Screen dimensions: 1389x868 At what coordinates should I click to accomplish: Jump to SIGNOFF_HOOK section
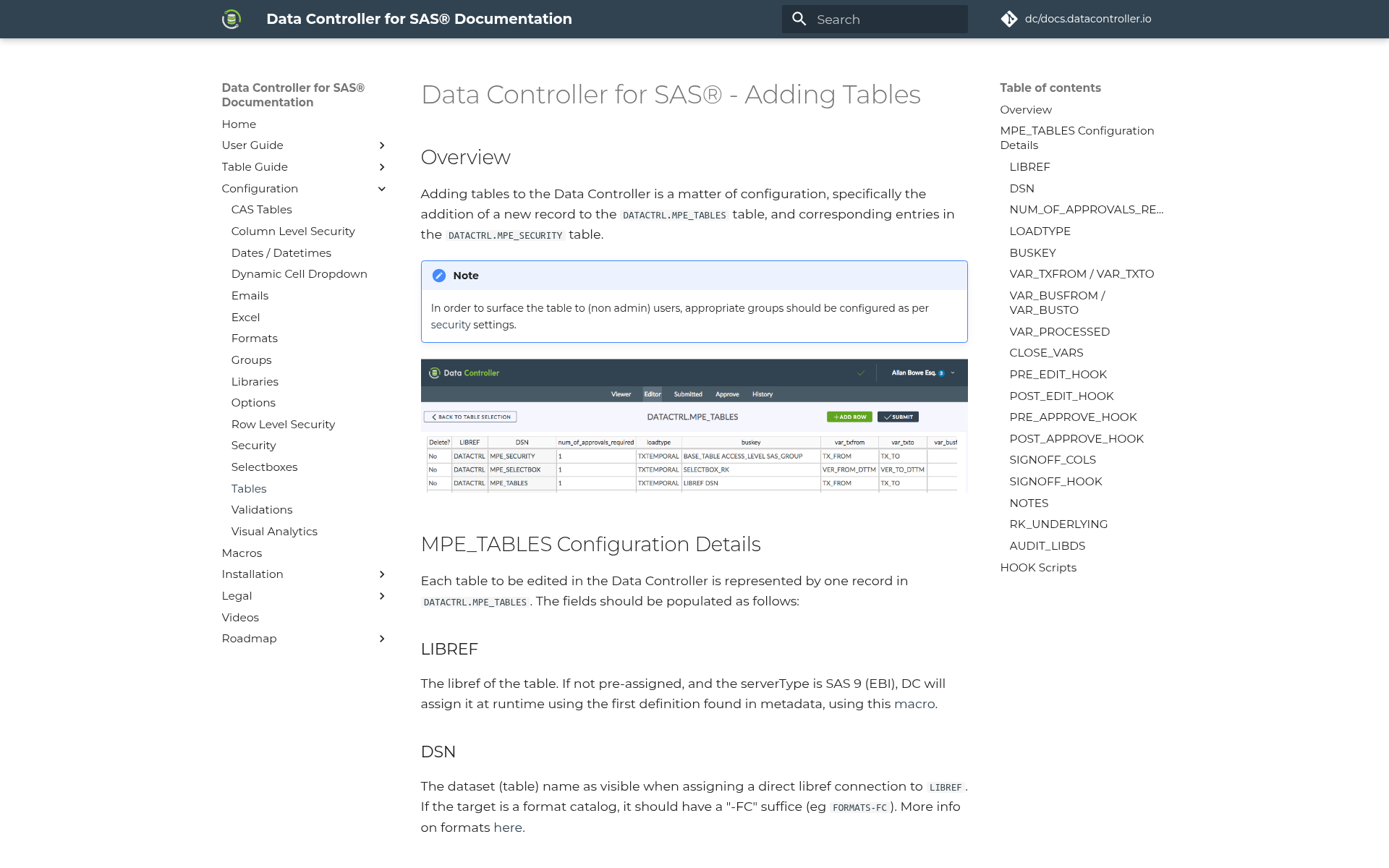click(1055, 482)
